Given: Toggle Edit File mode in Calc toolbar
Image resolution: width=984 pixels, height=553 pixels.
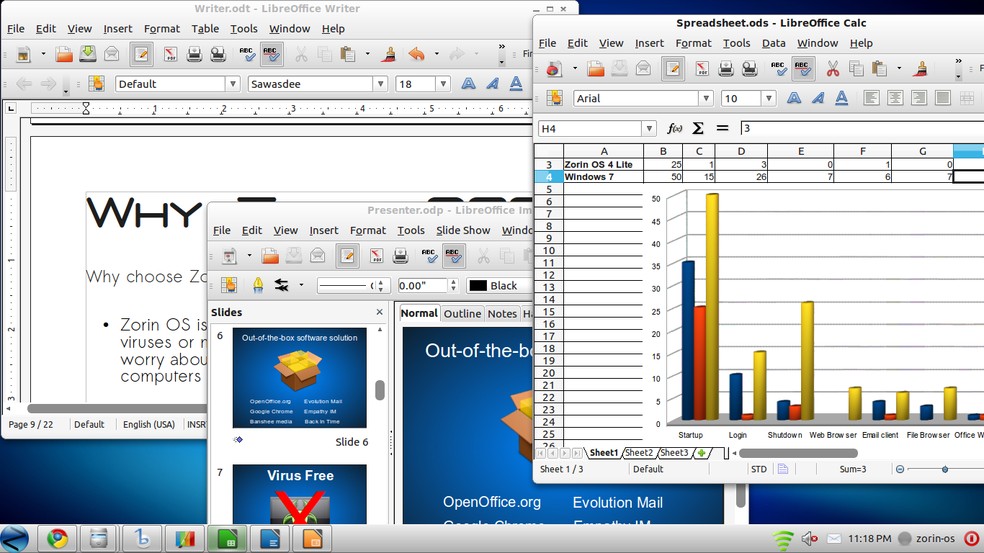Looking at the screenshot, I should 673,69.
